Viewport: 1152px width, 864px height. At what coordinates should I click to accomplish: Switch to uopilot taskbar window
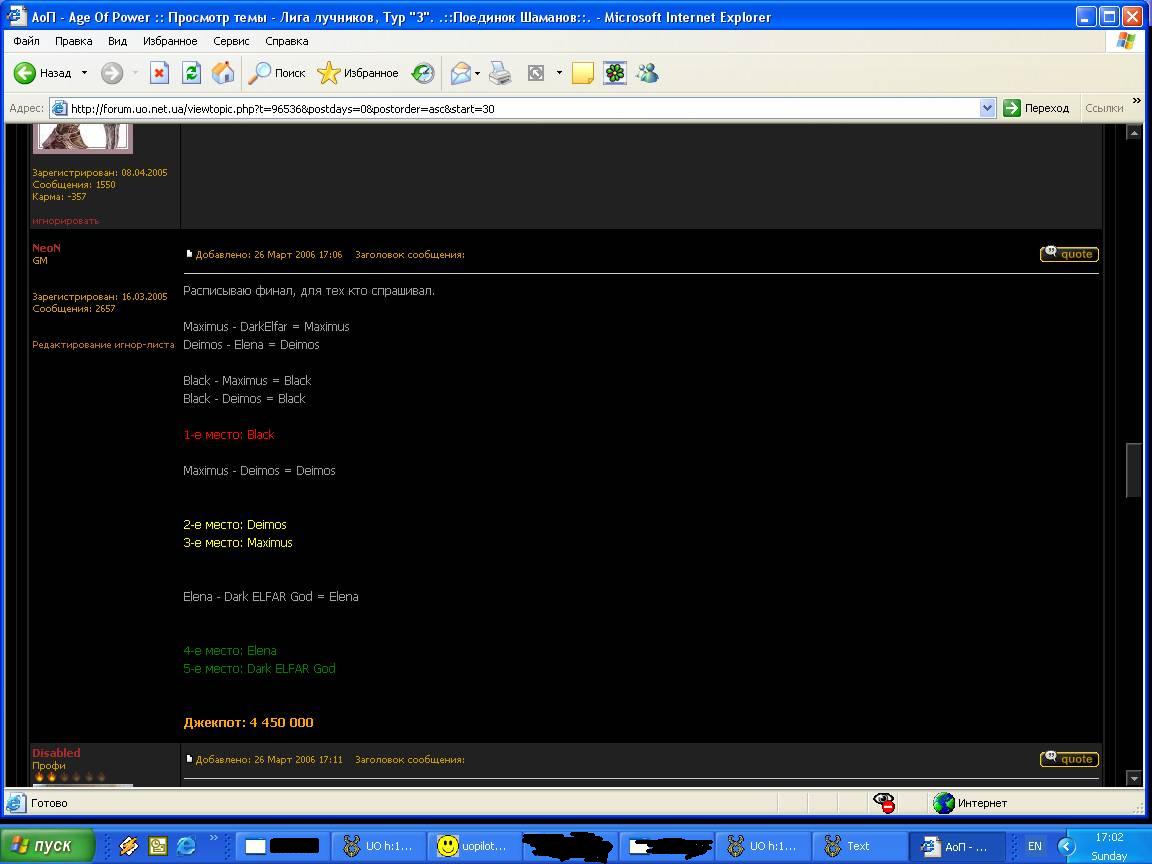[x=472, y=846]
